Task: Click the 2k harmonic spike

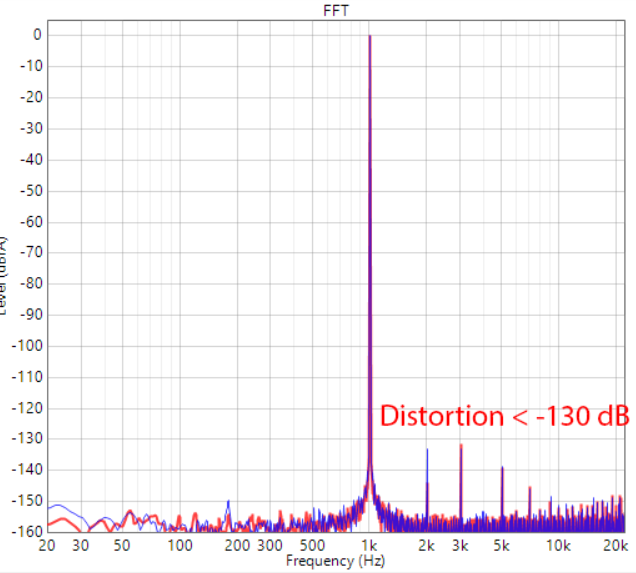Action: [427, 489]
